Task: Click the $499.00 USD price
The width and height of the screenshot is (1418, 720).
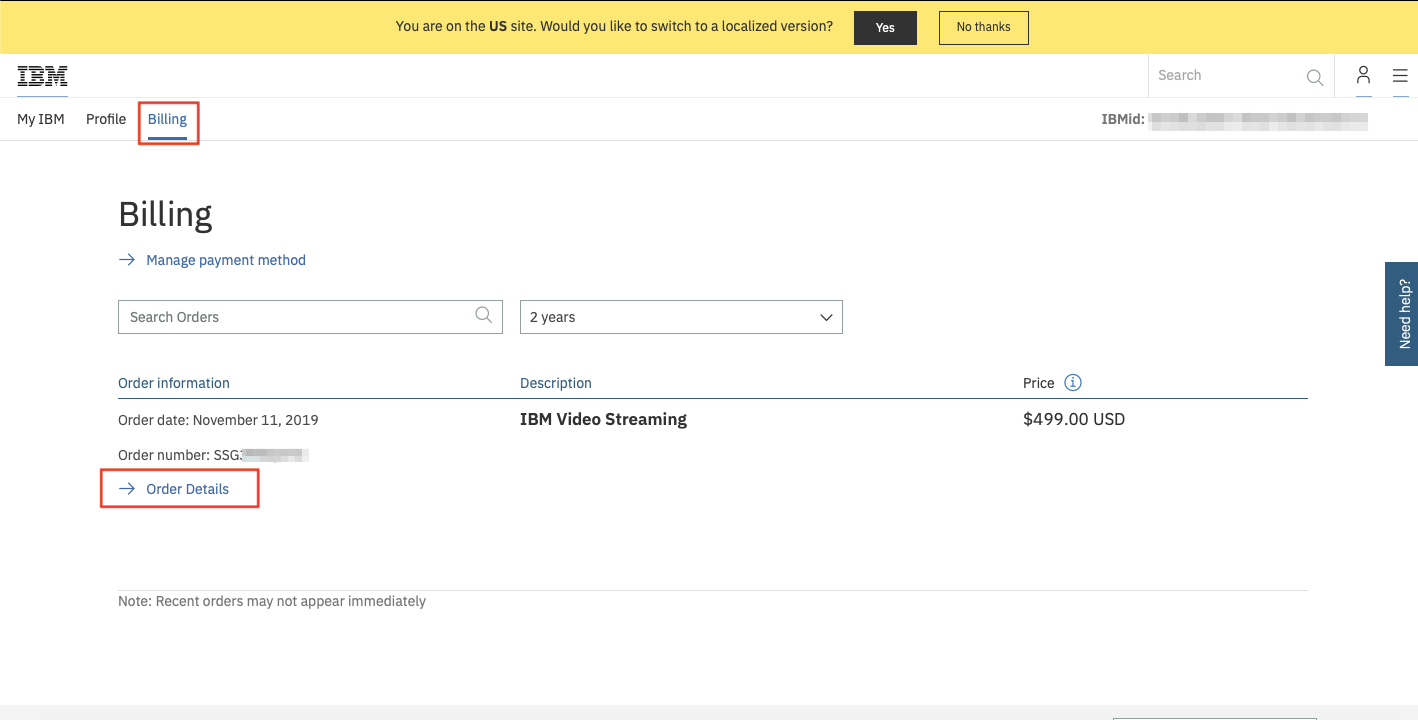Action: (x=1074, y=419)
